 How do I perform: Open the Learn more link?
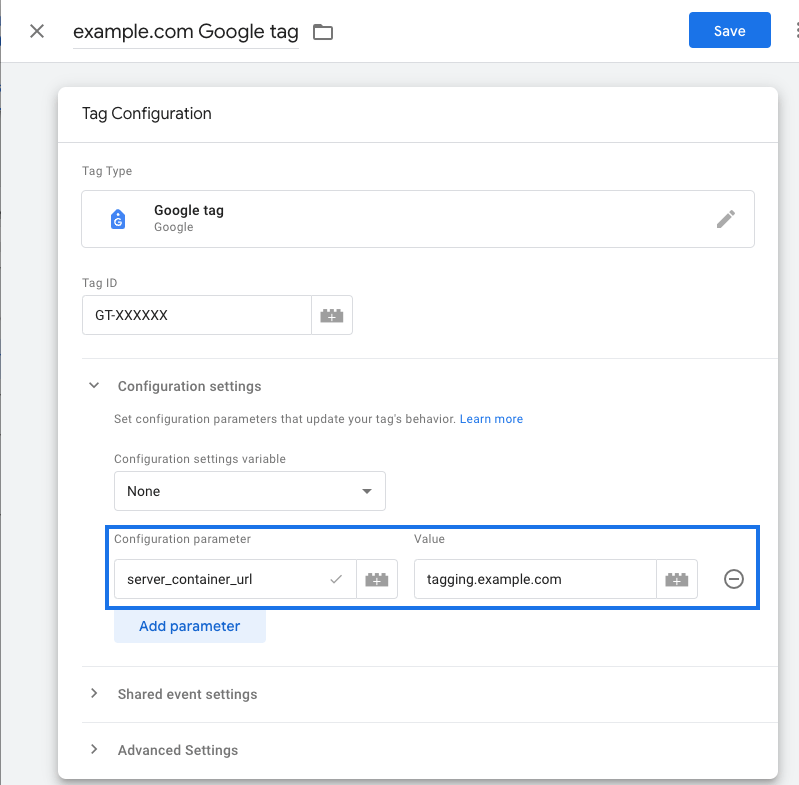491,419
